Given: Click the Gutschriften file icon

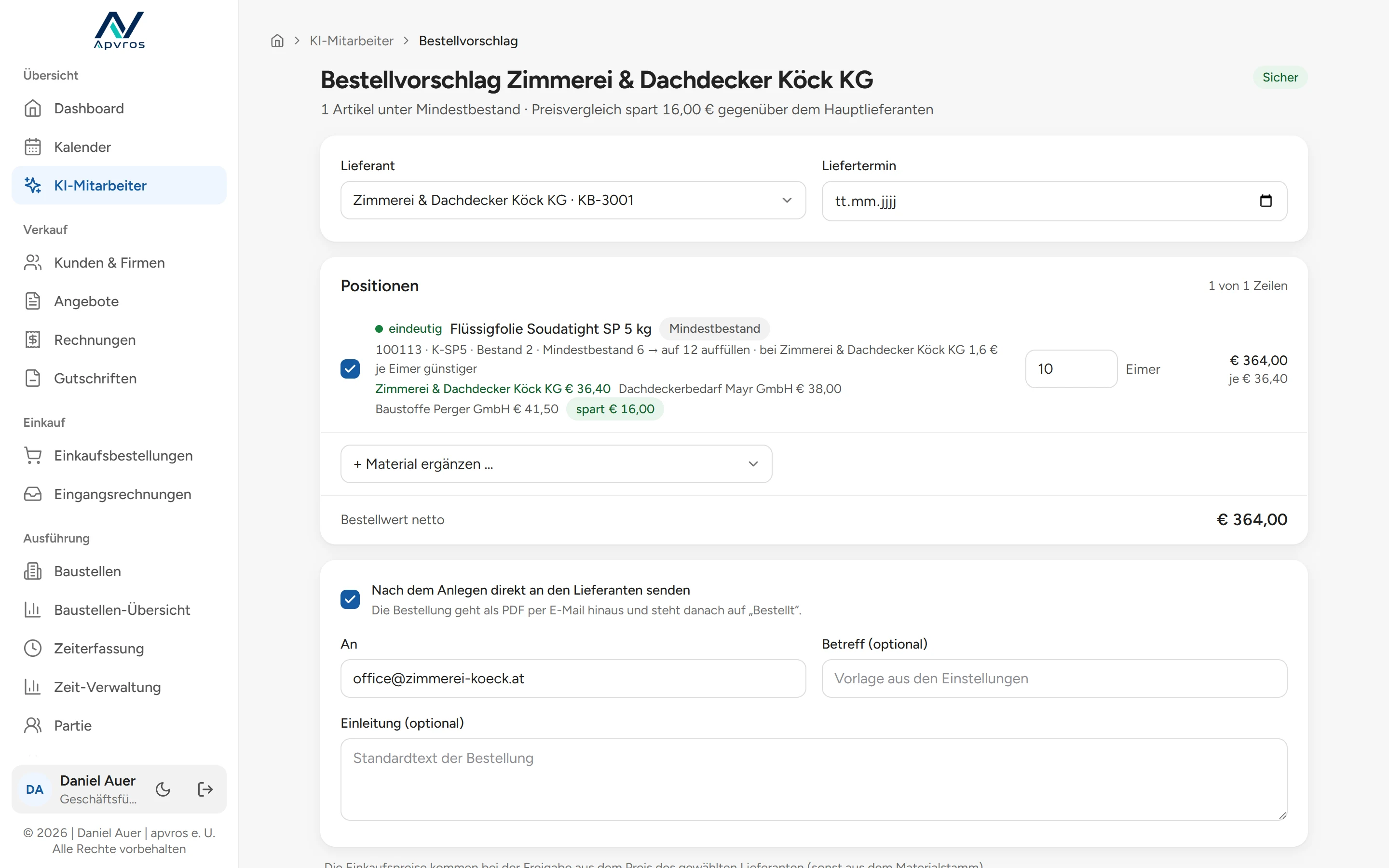Looking at the screenshot, I should pos(33,379).
